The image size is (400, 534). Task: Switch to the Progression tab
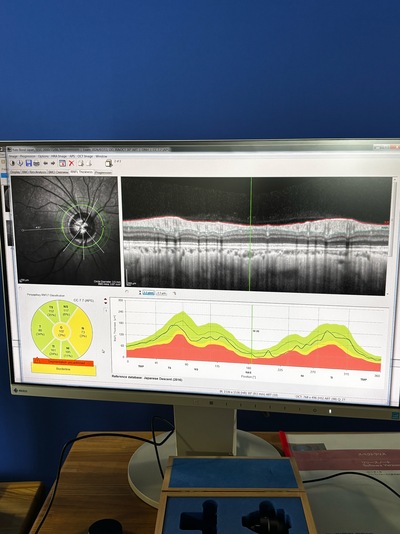(x=103, y=172)
